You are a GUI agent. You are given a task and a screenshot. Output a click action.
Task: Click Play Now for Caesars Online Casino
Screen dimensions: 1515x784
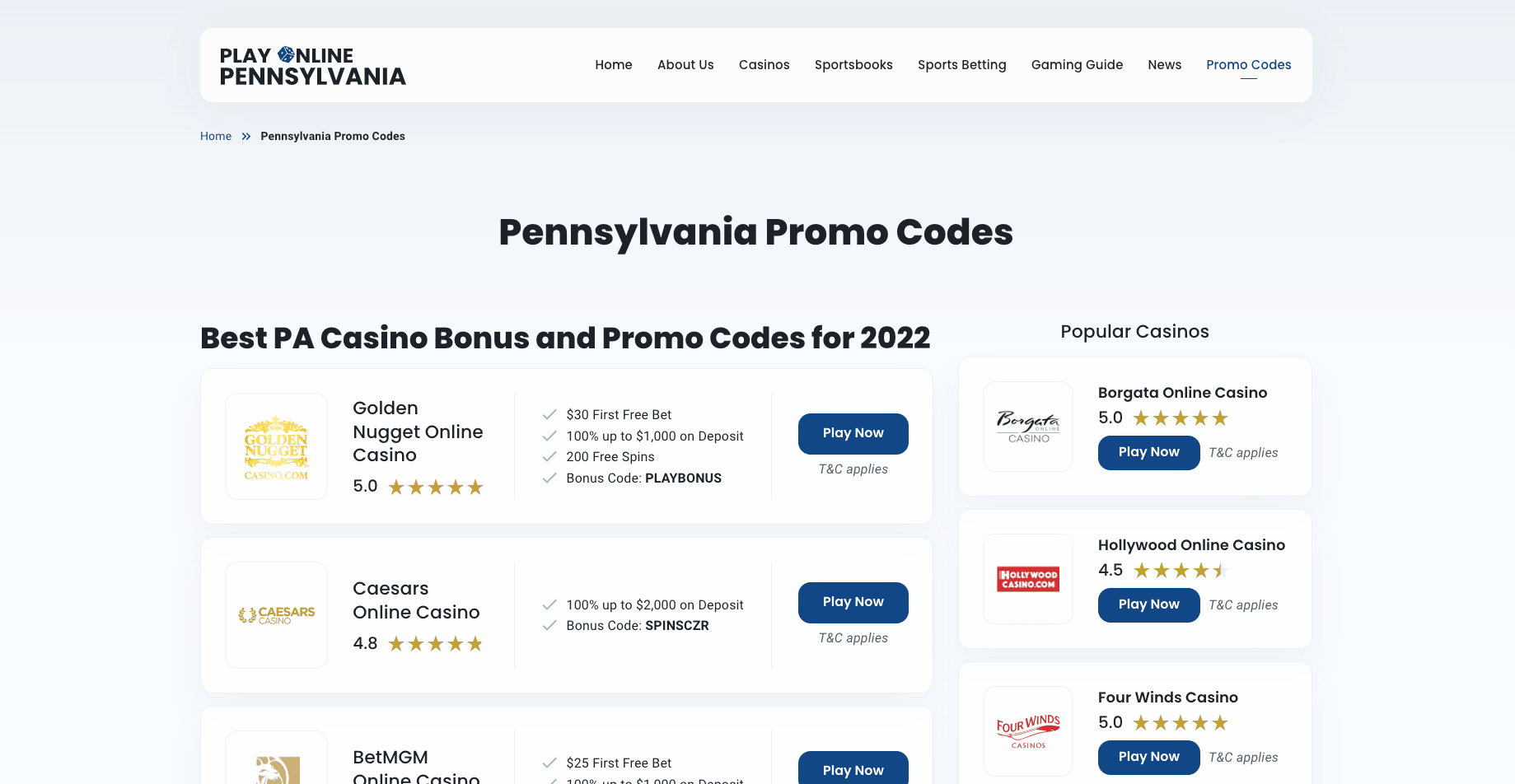[x=853, y=603]
